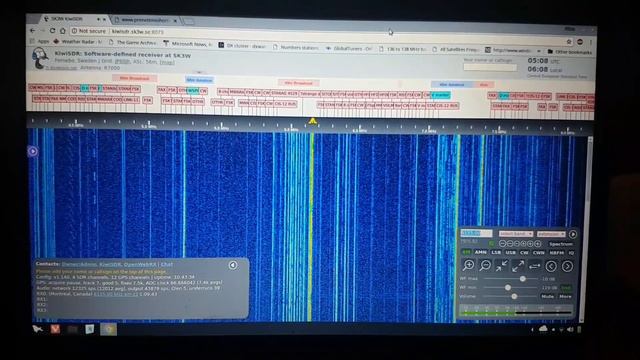Open the Weather Radar bookmark
640x360 pixels.
pos(77,41)
